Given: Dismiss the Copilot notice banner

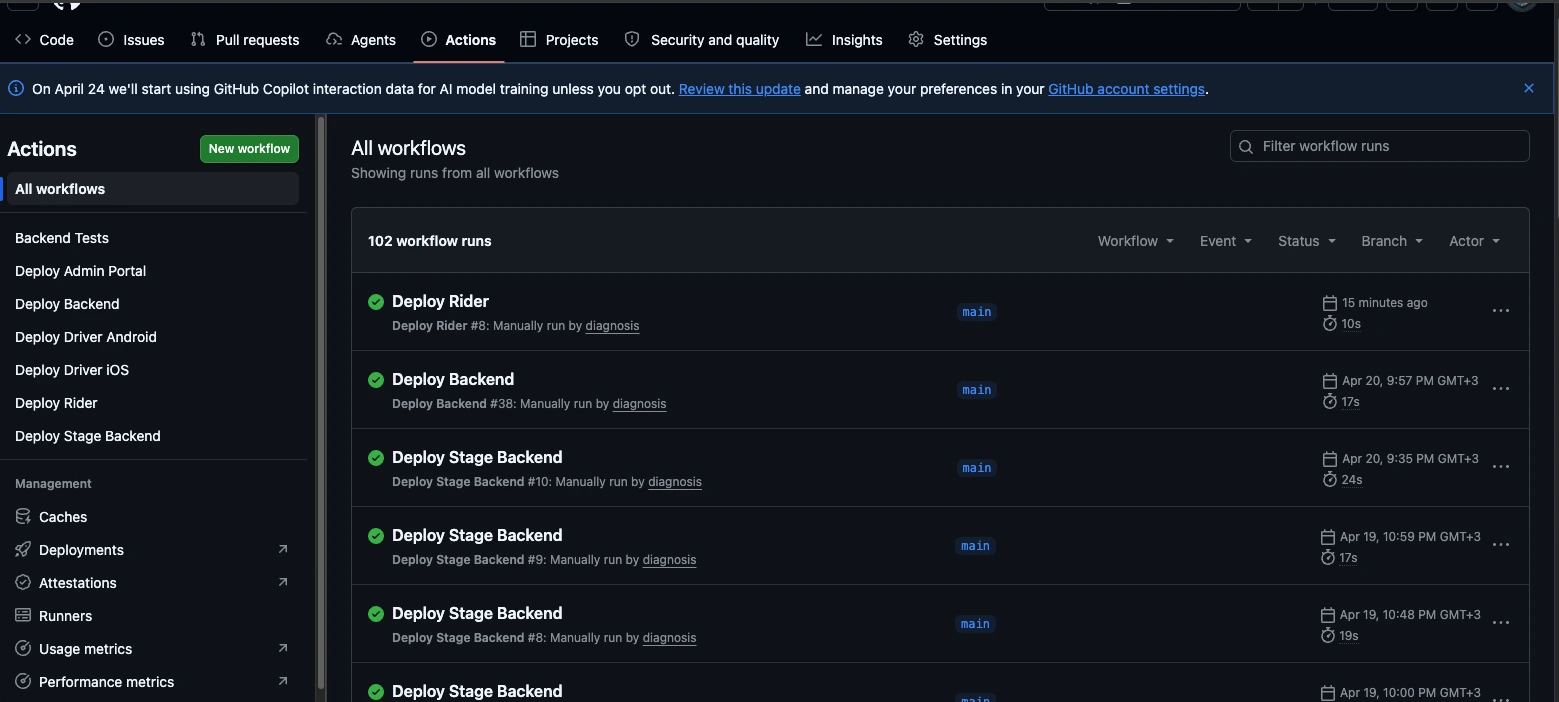Looking at the screenshot, I should click(x=1528, y=88).
